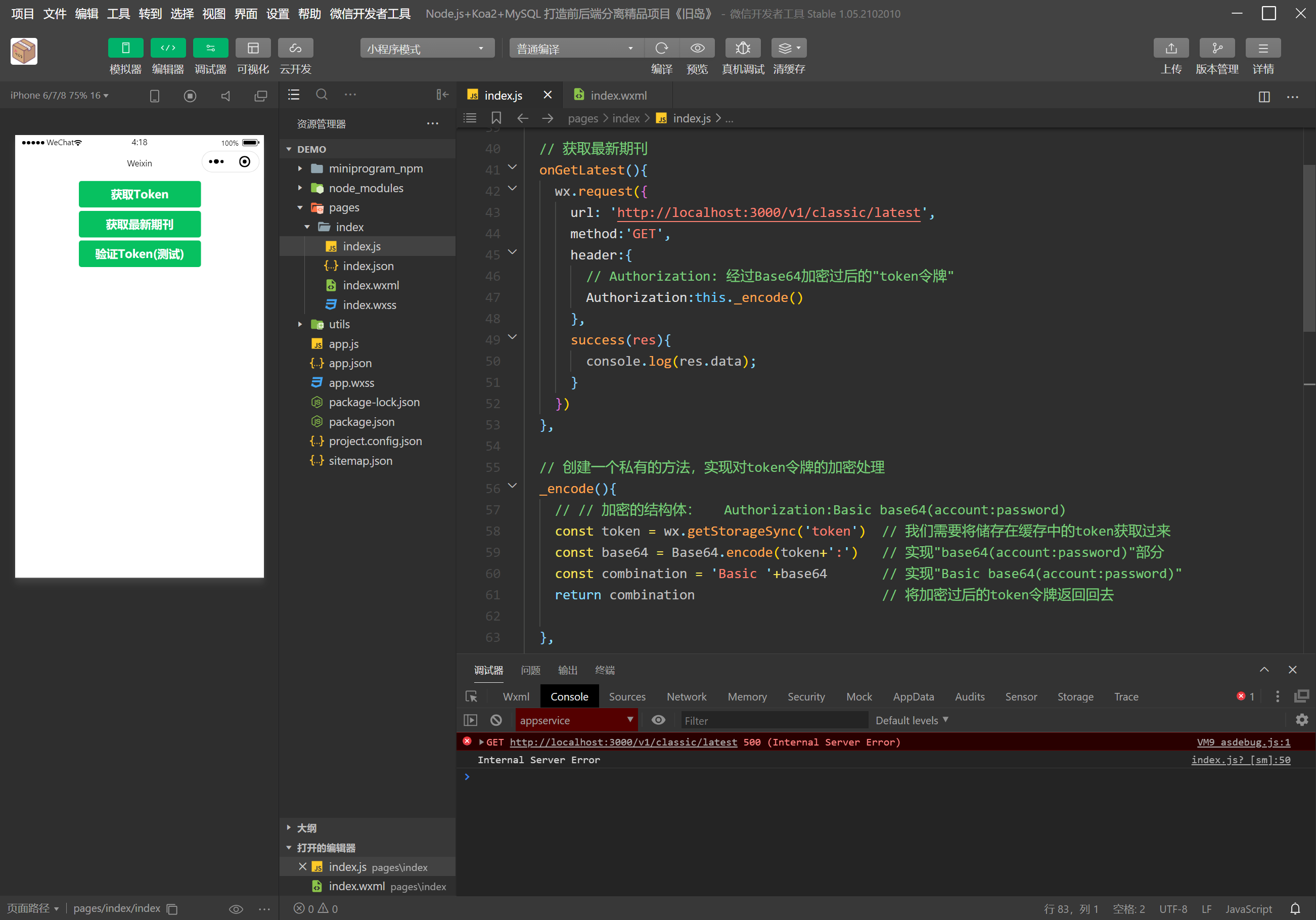
Task: Click the 编译 (compile) refresh icon
Action: pyautogui.click(x=661, y=48)
